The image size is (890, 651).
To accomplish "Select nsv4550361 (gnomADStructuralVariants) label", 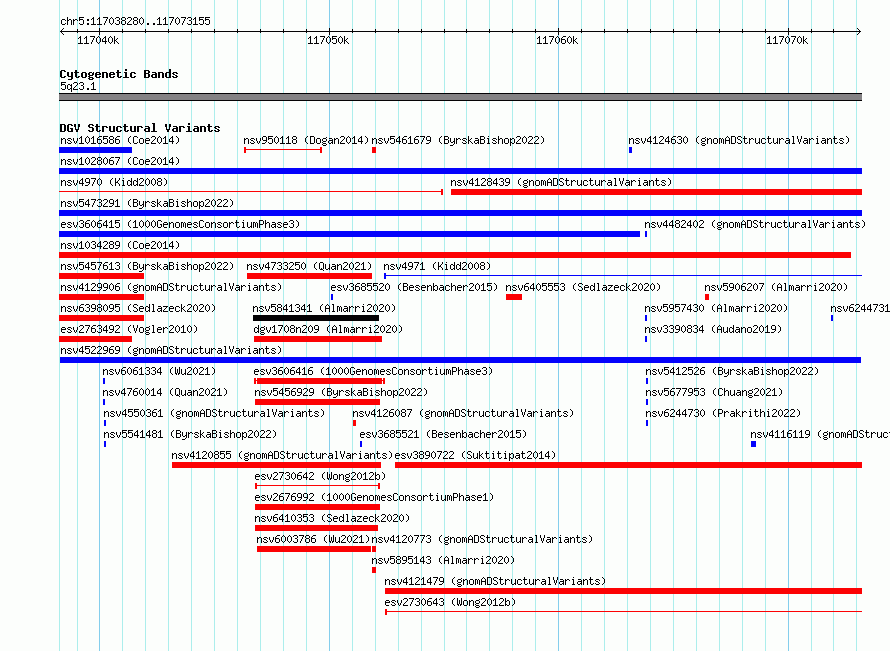I will (x=214, y=413).
